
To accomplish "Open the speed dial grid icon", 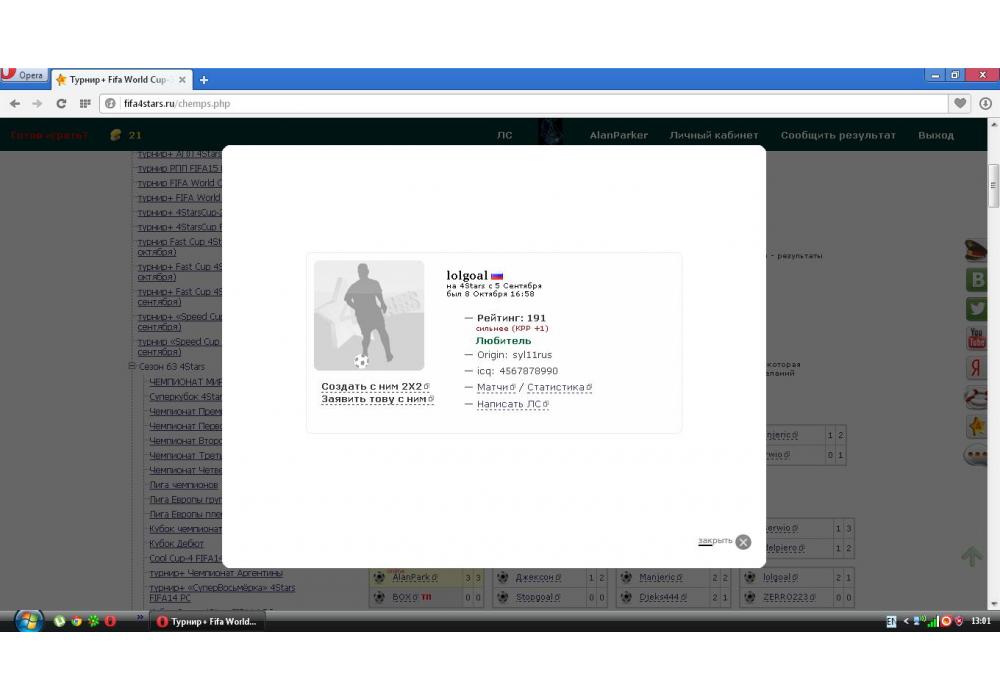I will pos(85,103).
